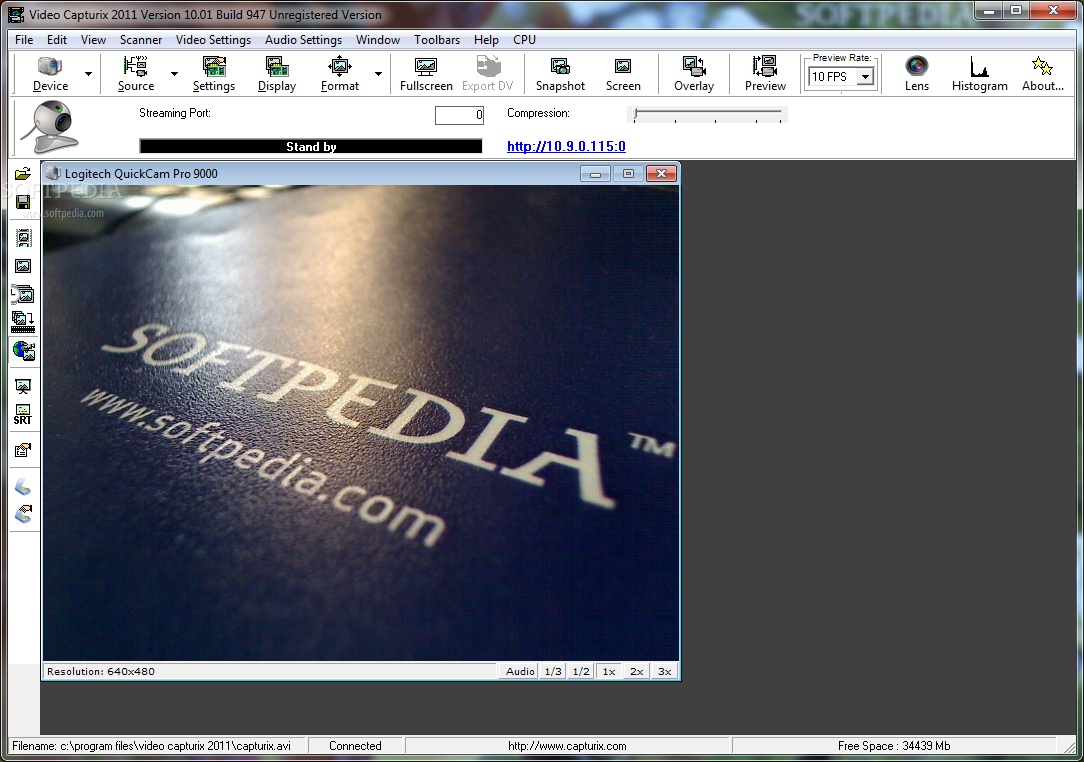The height and width of the screenshot is (762, 1084).
Task: Open the Scanner menu
Action: (141, 39)
